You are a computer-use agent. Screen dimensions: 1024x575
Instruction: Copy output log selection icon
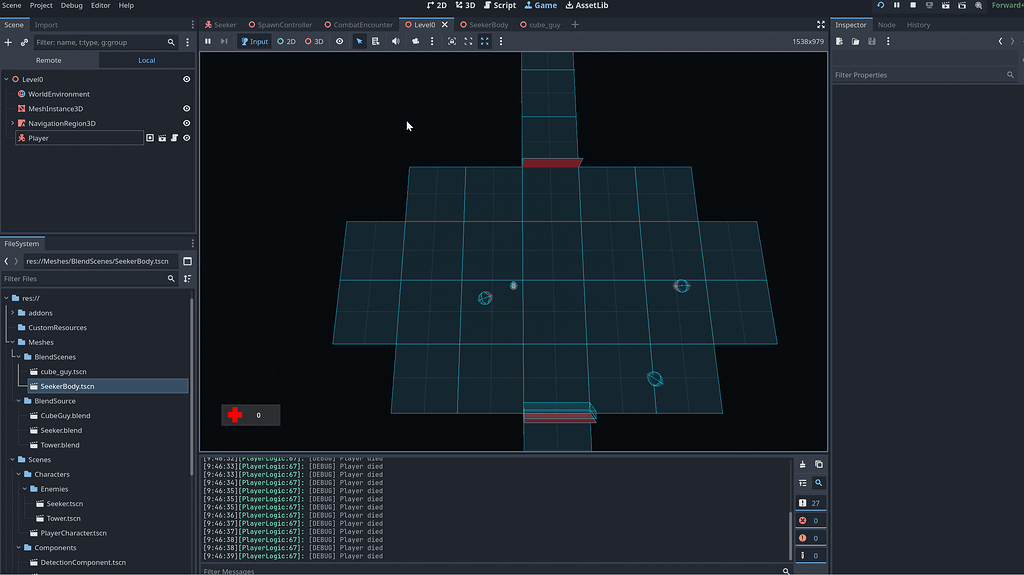point(819,465)
